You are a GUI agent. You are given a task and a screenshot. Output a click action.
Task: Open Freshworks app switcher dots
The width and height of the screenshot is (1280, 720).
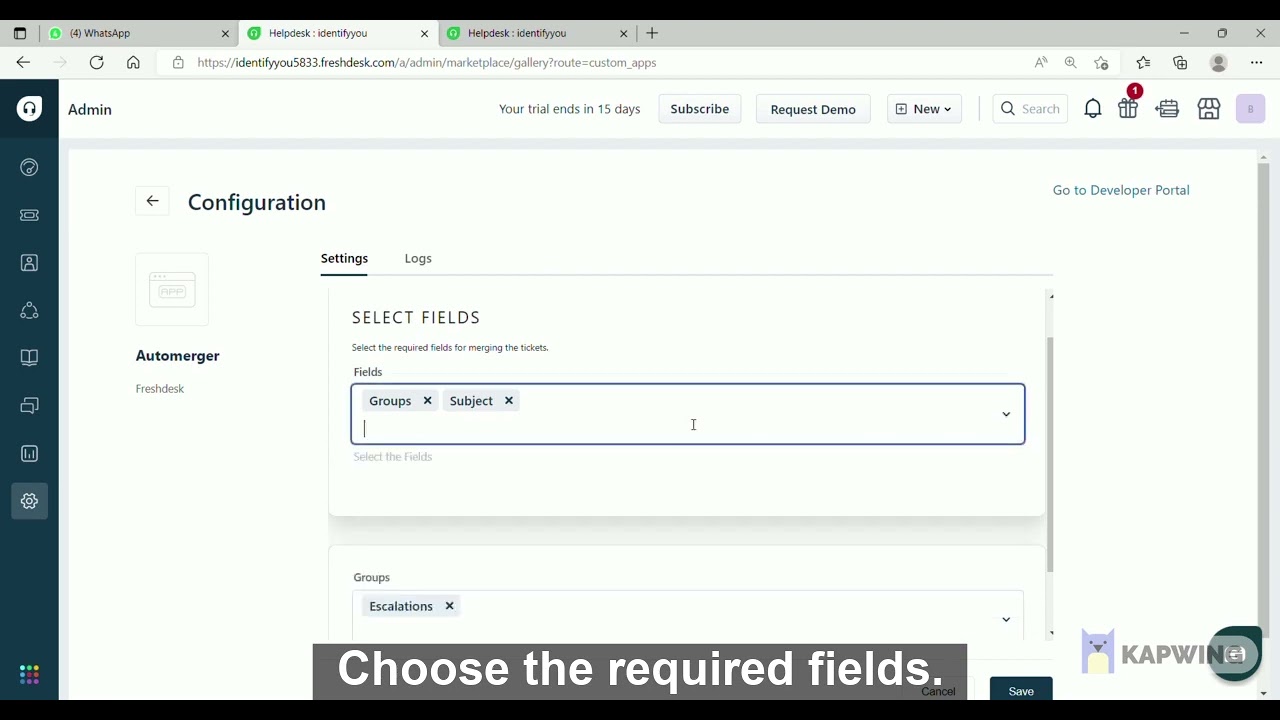[x=29, y=675]
